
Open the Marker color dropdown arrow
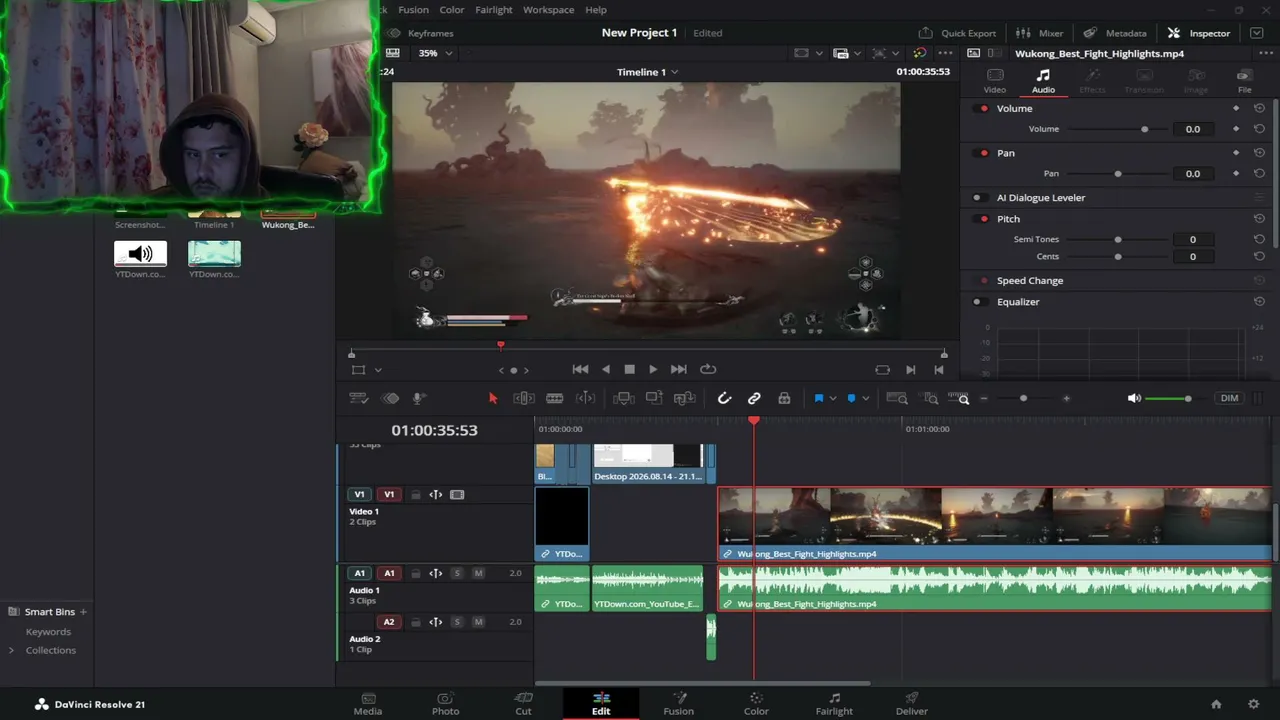[x=865, y=399]
